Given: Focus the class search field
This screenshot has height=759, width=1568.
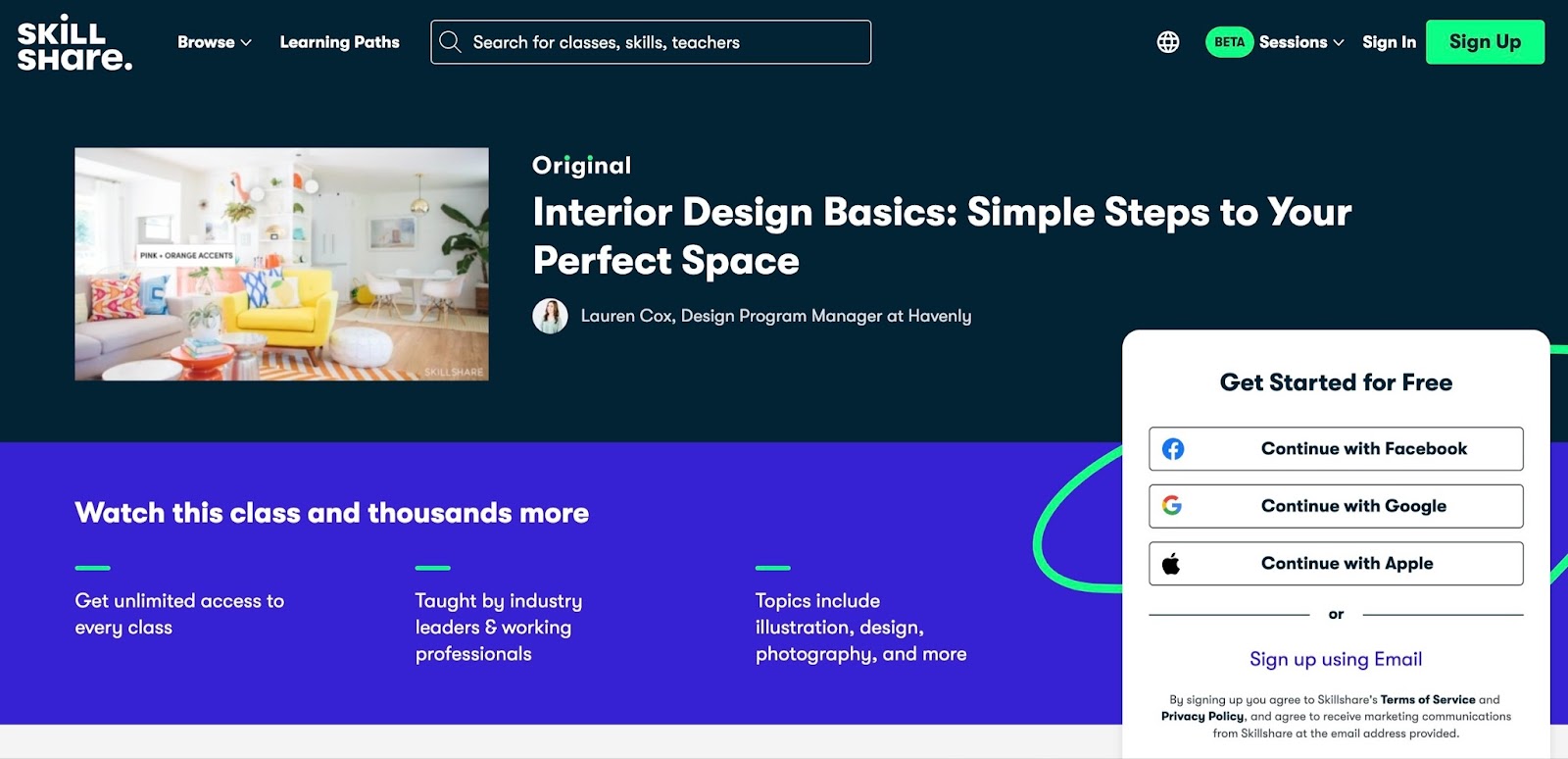Looking at the screenshot, I should [651, 42].
